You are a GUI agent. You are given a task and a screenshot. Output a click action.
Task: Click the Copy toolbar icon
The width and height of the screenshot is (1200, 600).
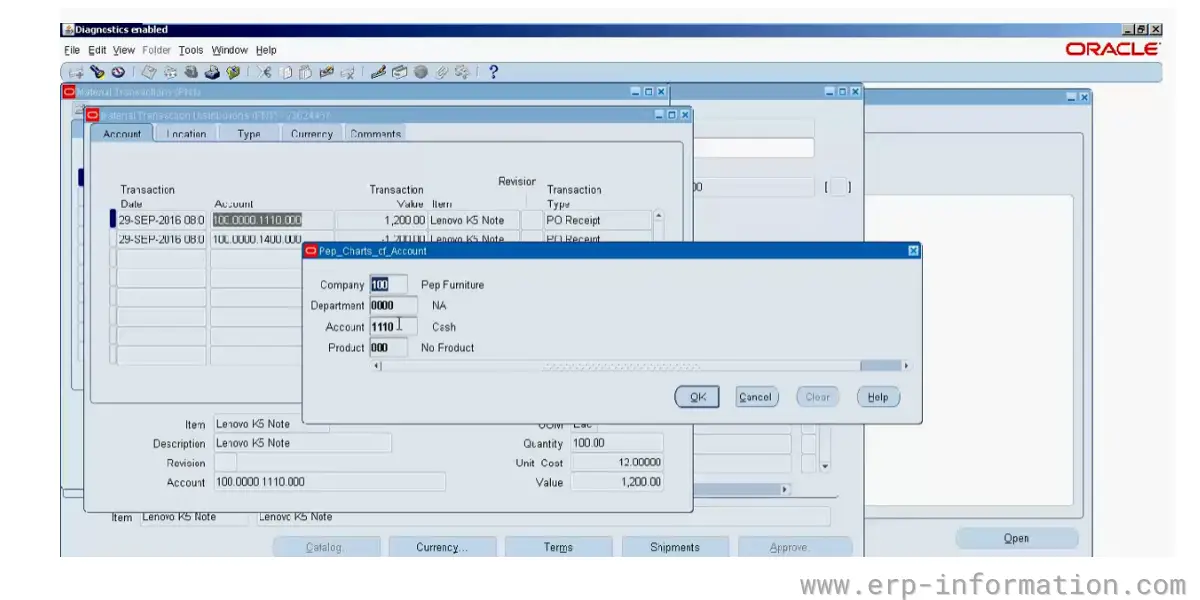click(x=287, y=72)
